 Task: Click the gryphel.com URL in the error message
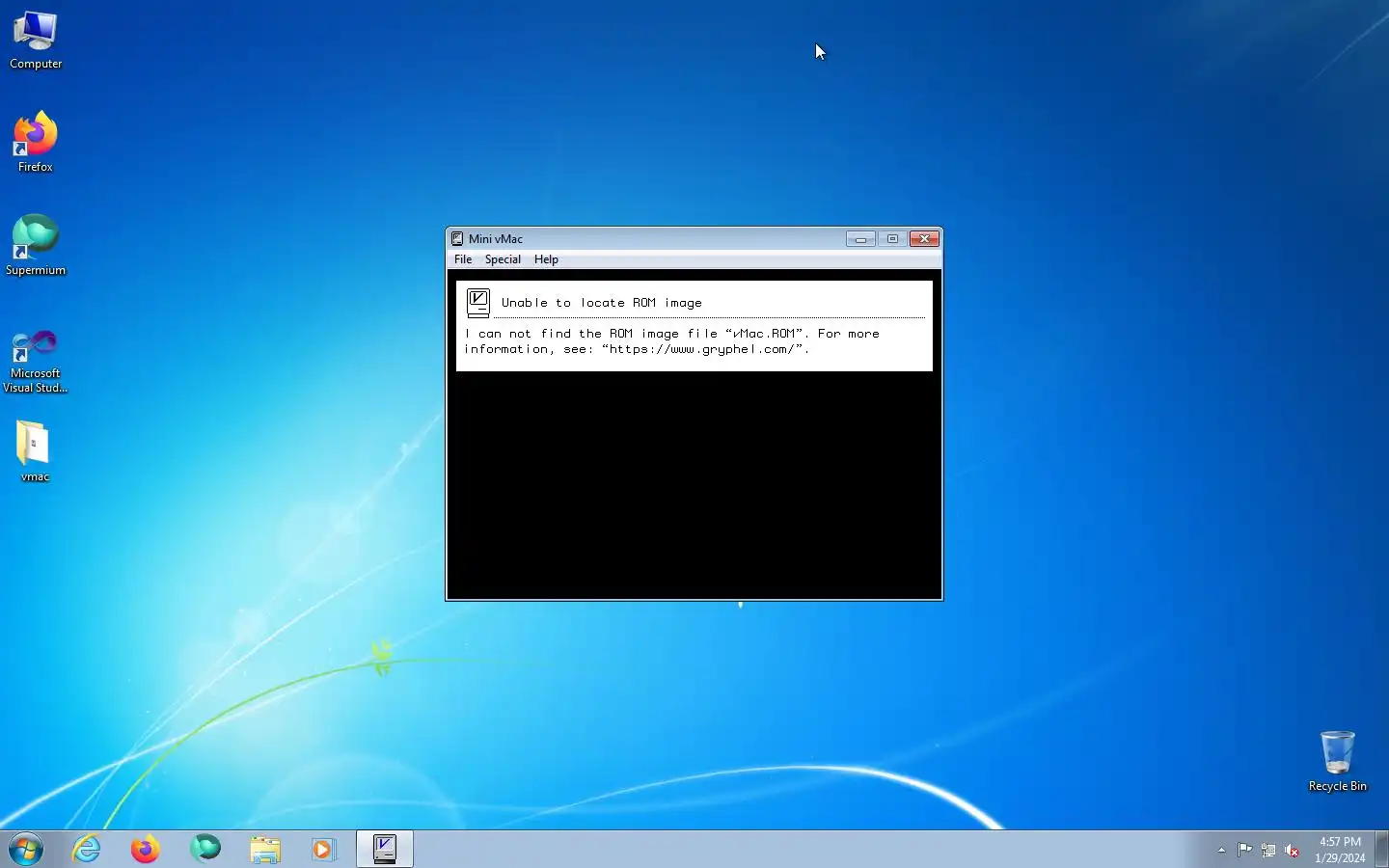coord(702,349)
